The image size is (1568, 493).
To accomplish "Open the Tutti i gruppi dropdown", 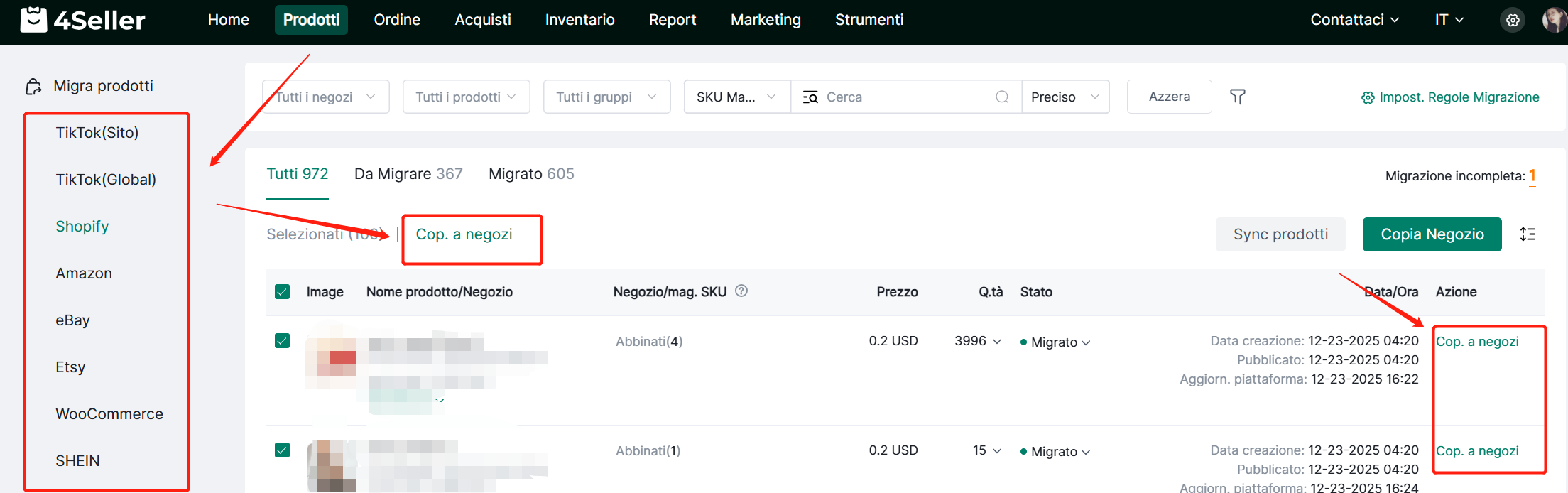I will click(606, 97).
